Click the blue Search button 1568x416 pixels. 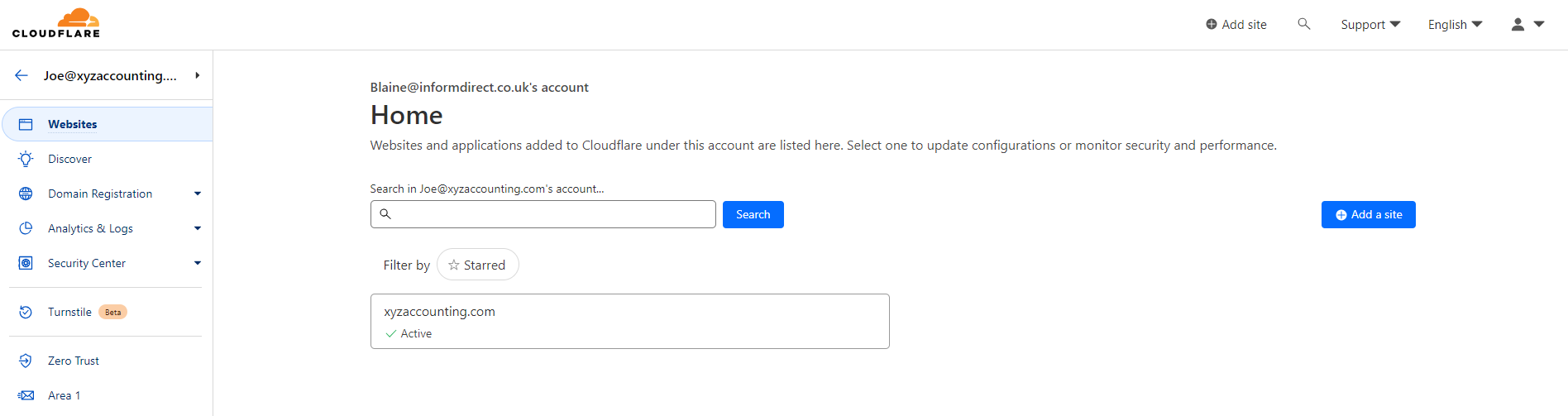pos(753,214)
